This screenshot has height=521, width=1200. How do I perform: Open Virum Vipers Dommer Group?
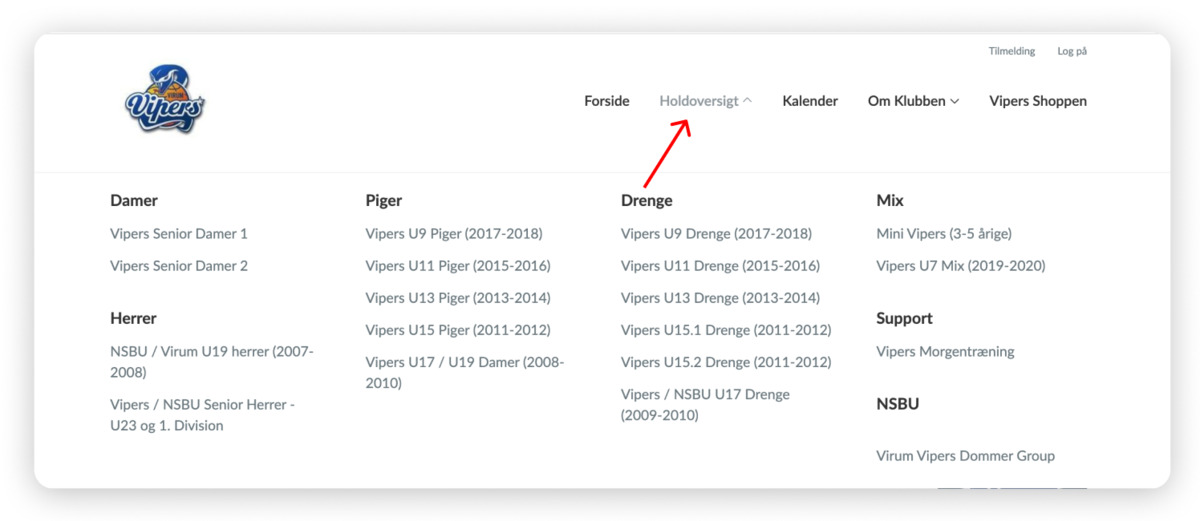(x=965, y=456)
